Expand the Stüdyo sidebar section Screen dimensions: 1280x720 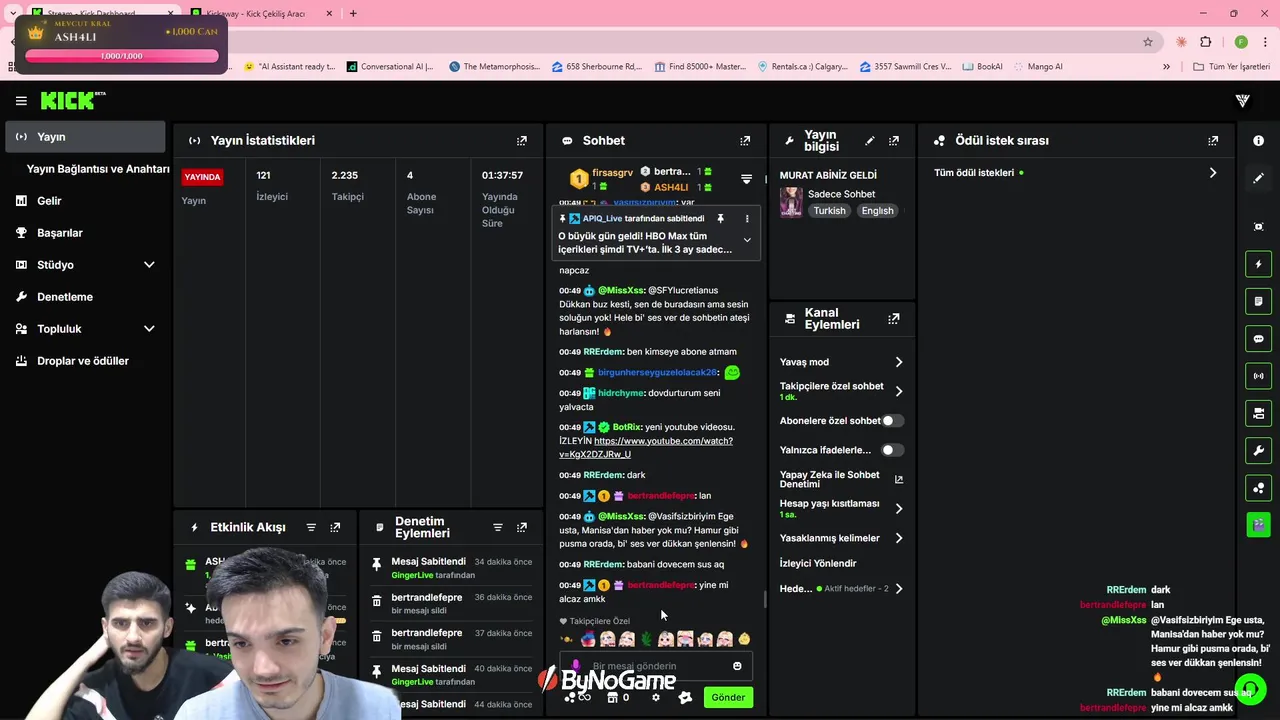pyautogui.click(x=149, y=265)
